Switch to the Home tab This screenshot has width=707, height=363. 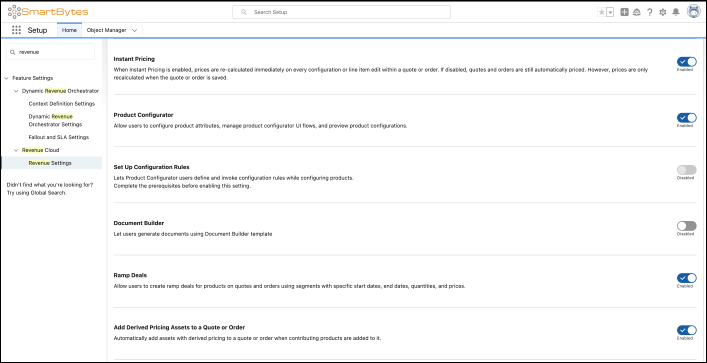click(x=69, y=30)
